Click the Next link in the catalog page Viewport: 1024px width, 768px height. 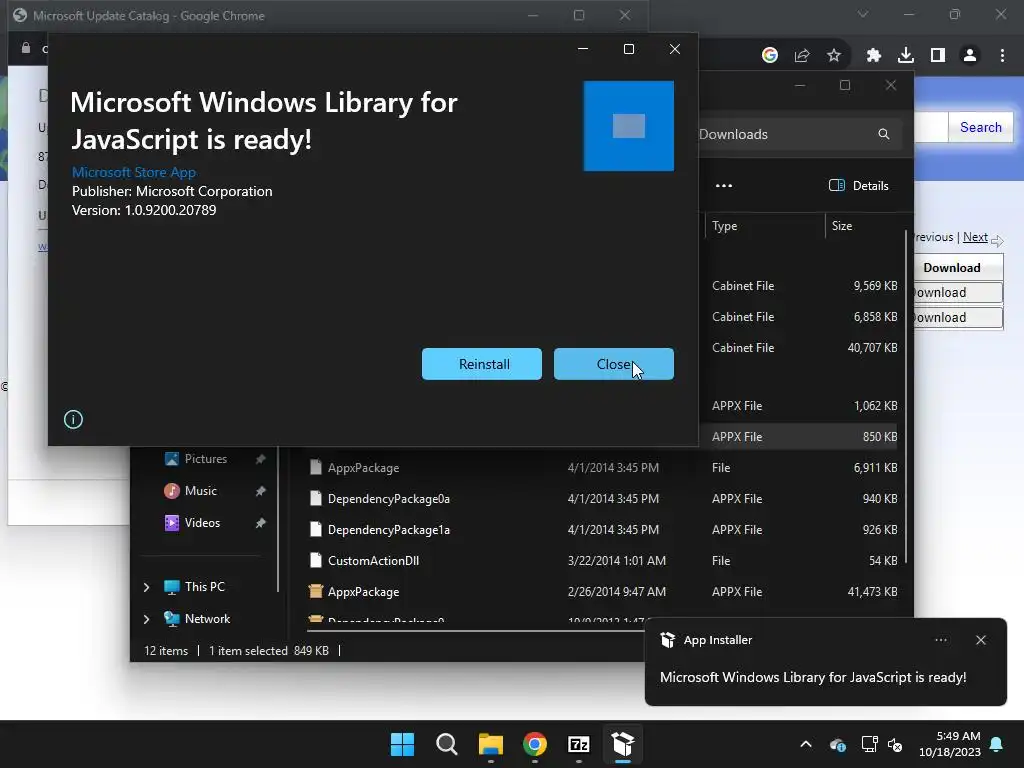coord(975,237)
